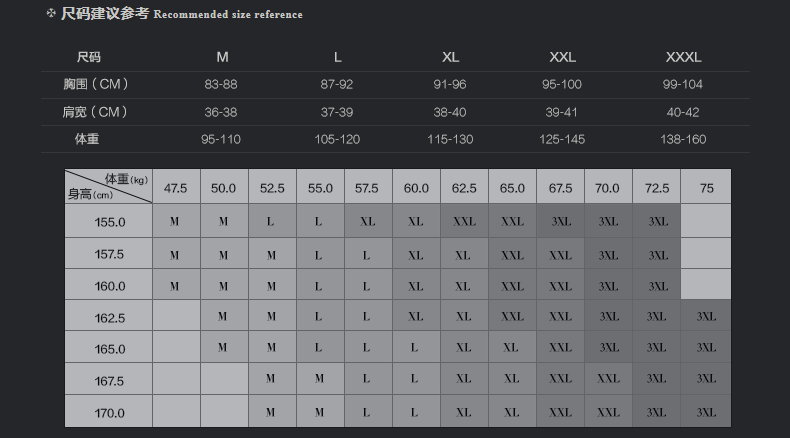The width and height of the screenshot is (790, 438).
Task: Select shoulder width value 36-38
Action: (222, 112)
